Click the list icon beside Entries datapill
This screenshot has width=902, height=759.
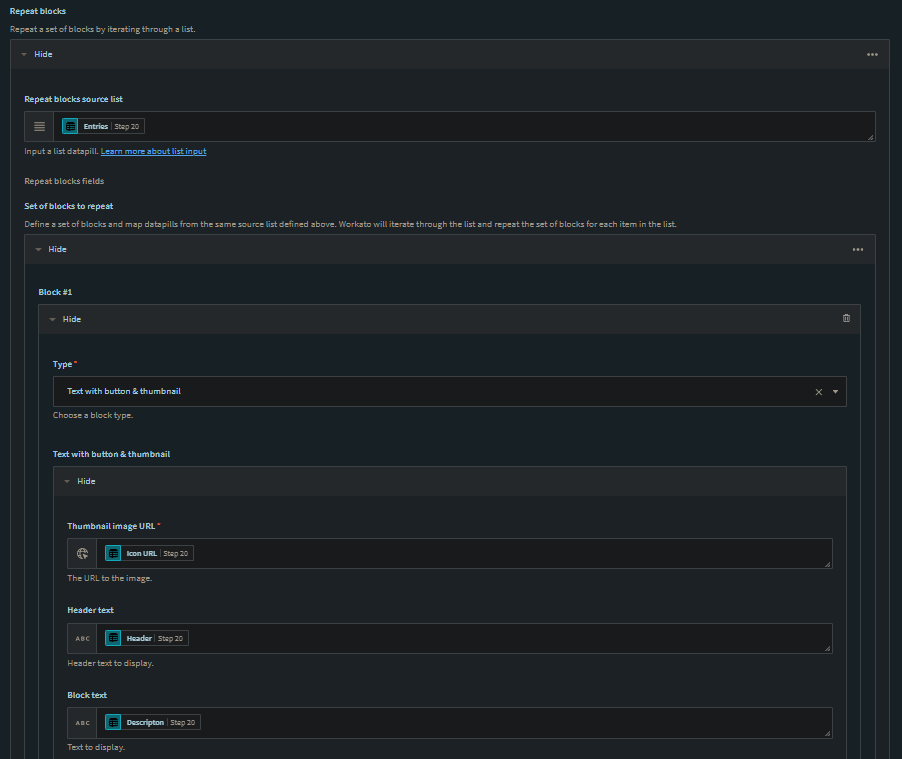pos(39,127)
